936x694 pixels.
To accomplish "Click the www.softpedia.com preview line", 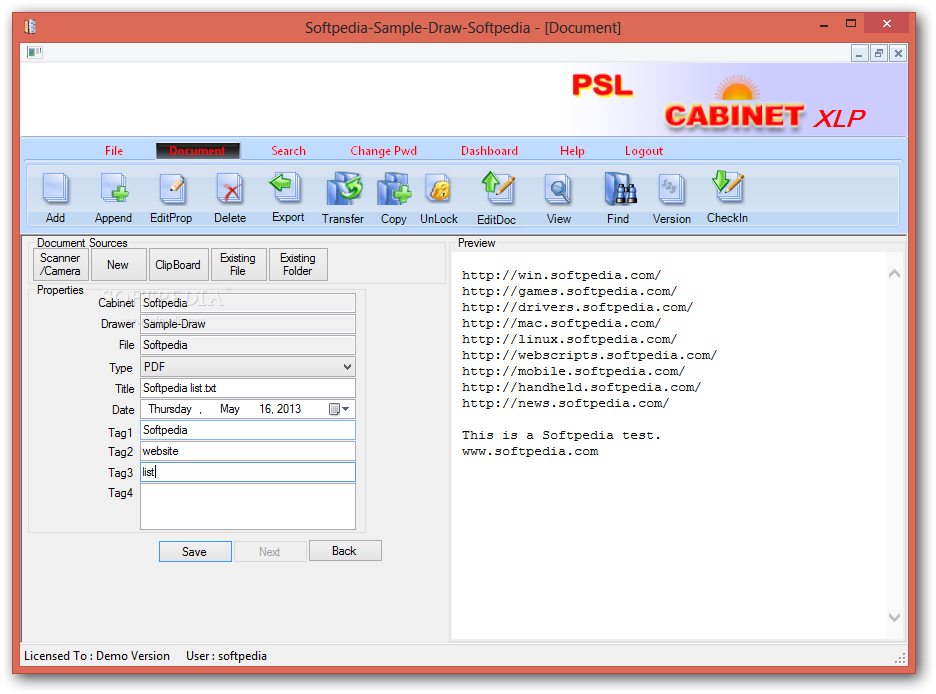I will tap(530, 452).
